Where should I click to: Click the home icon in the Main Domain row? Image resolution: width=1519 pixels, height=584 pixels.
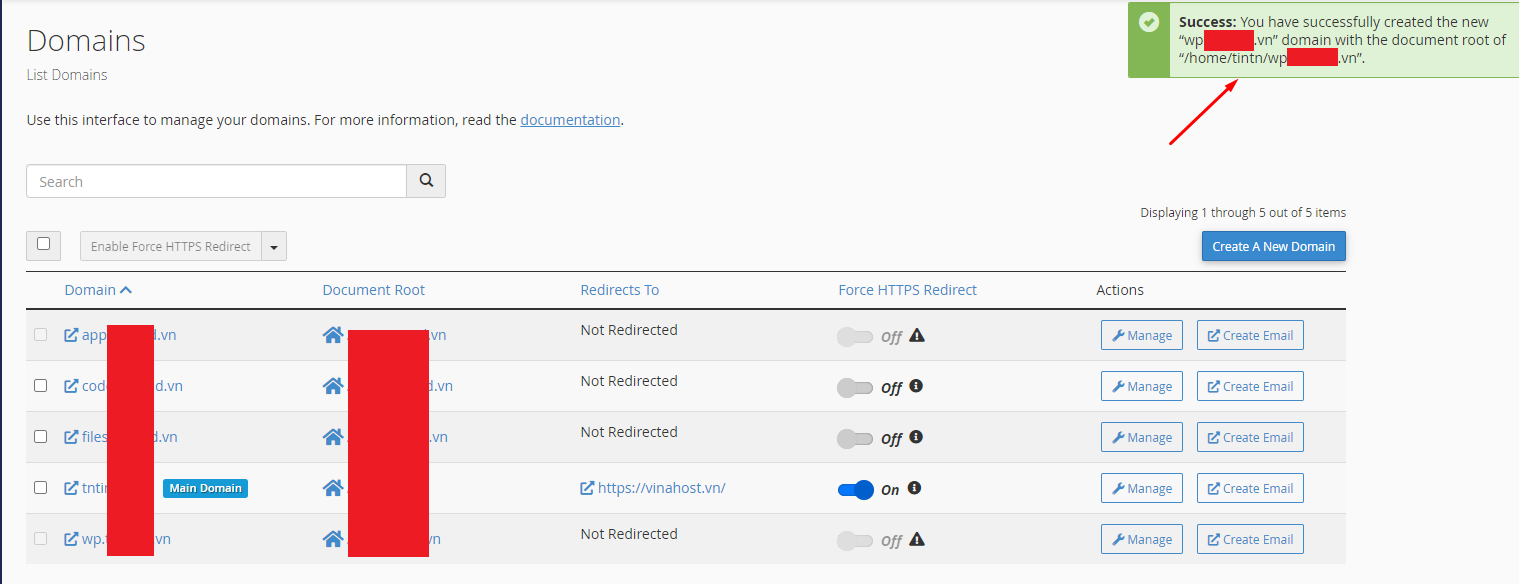pos(333,488)
